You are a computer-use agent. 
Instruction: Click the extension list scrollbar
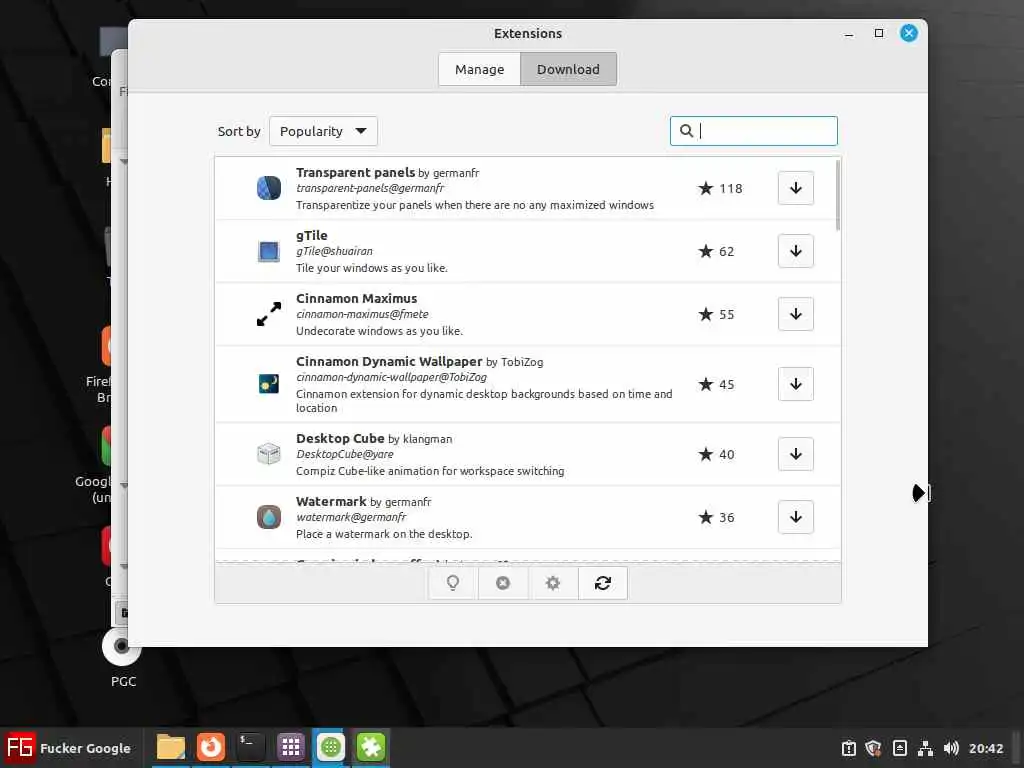(838, 195)
